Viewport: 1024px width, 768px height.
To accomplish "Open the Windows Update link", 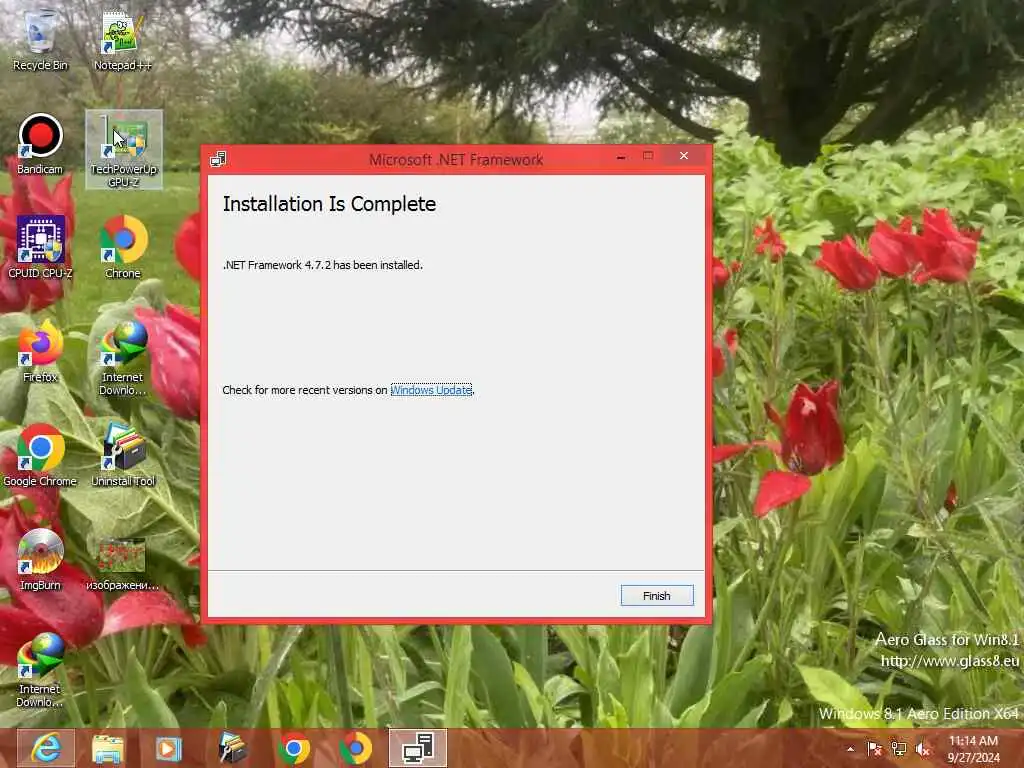I will click(431, 390).
